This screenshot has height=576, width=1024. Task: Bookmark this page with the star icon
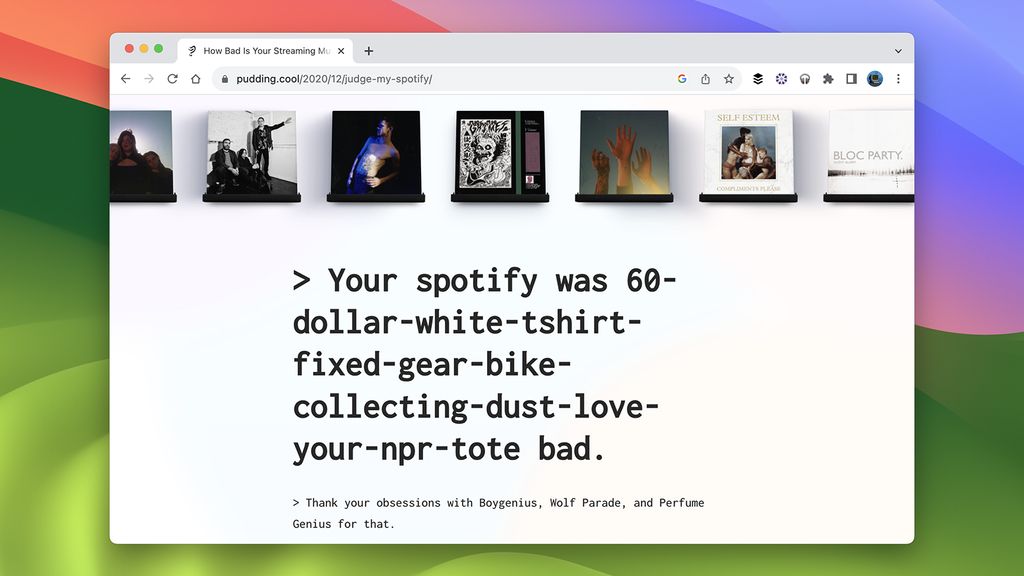pos(729,78)
